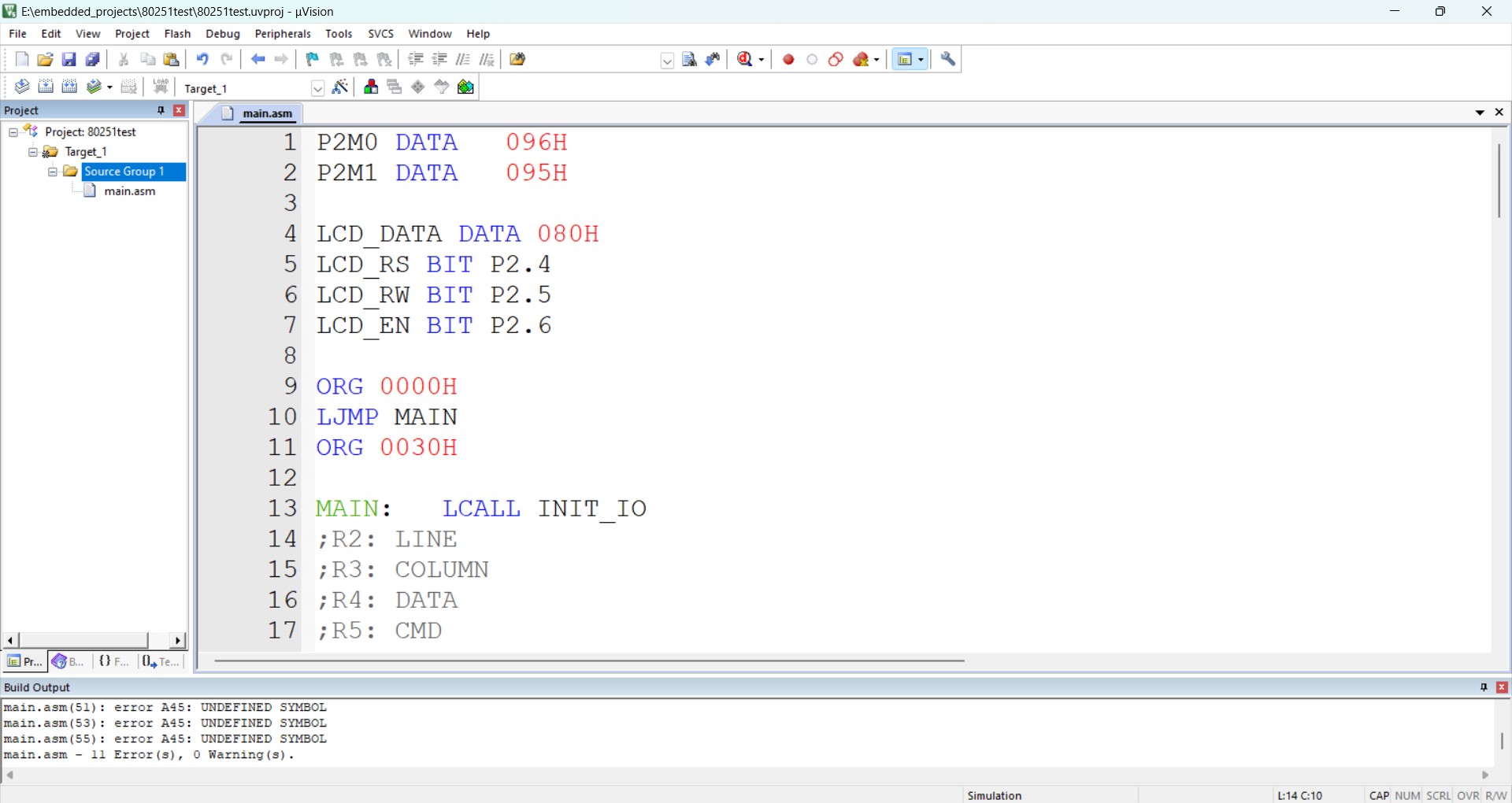Insert a breakpoint with red dot icon
1512x803 pixels.
pyautogui.click(x=788, y=60)
